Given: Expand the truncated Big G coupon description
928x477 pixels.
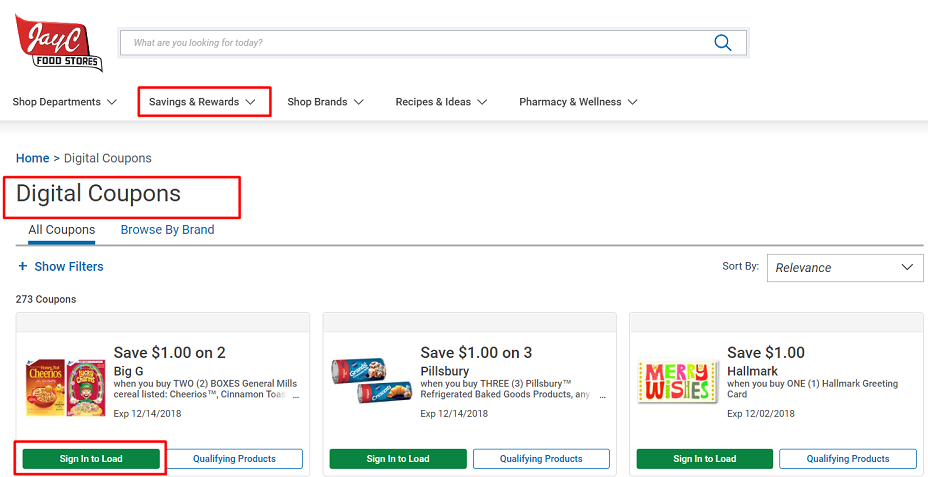Looking at the screenshot, I should [x=295, y=395].
